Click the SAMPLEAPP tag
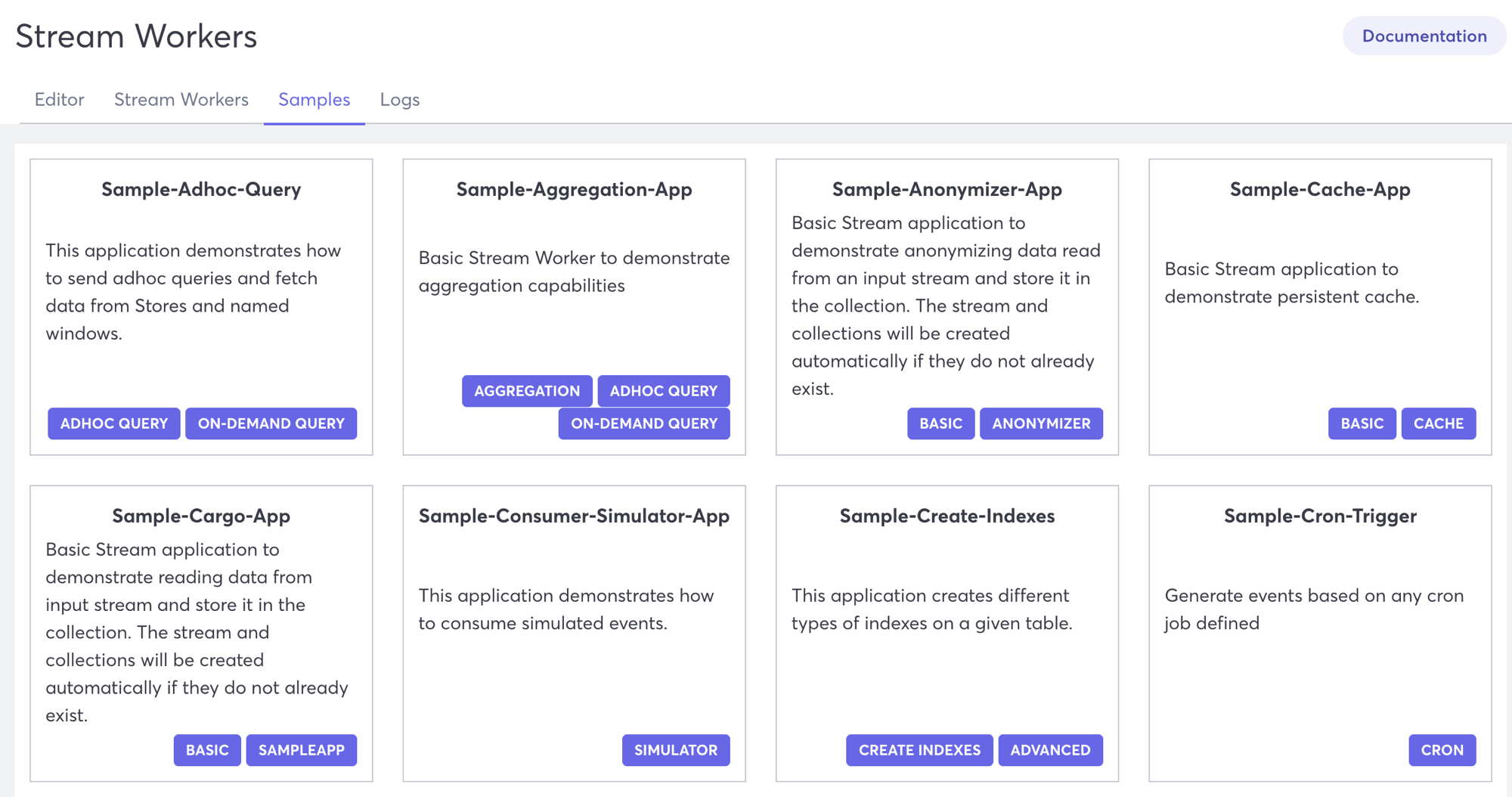The width and height of the screenshot is (1512, 797). pos(301,750)
